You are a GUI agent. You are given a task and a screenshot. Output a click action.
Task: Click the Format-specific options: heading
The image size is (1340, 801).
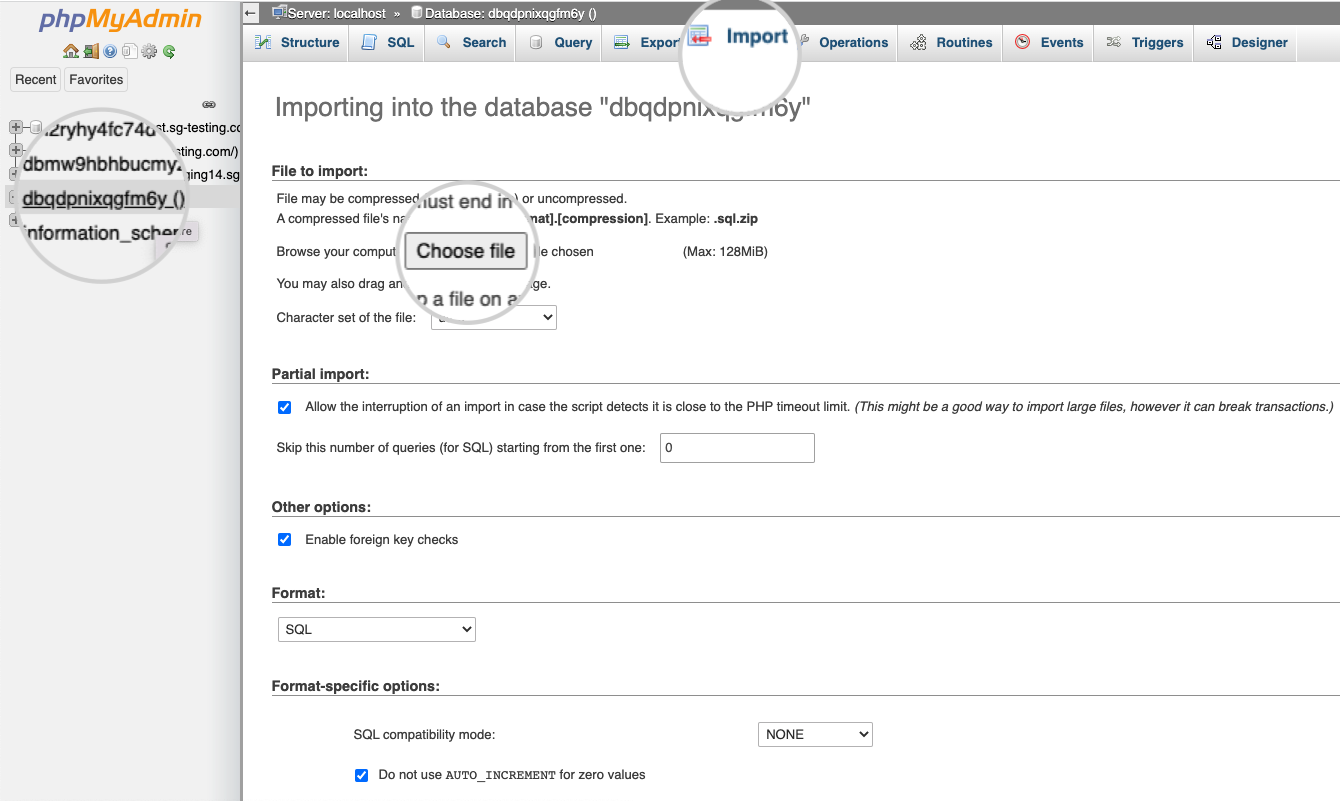pos(356,686)
